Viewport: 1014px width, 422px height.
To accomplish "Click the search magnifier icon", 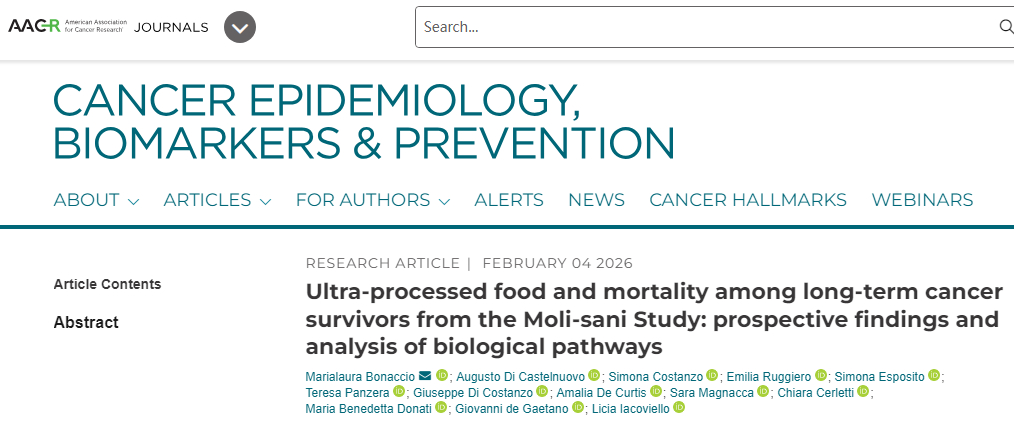I will (x=1006, y=27).
